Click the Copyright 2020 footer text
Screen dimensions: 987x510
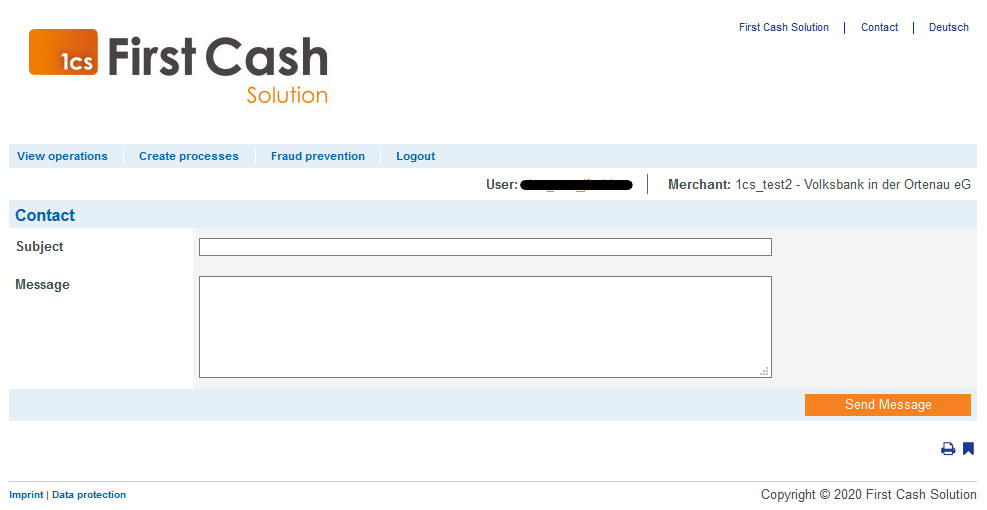869,495
